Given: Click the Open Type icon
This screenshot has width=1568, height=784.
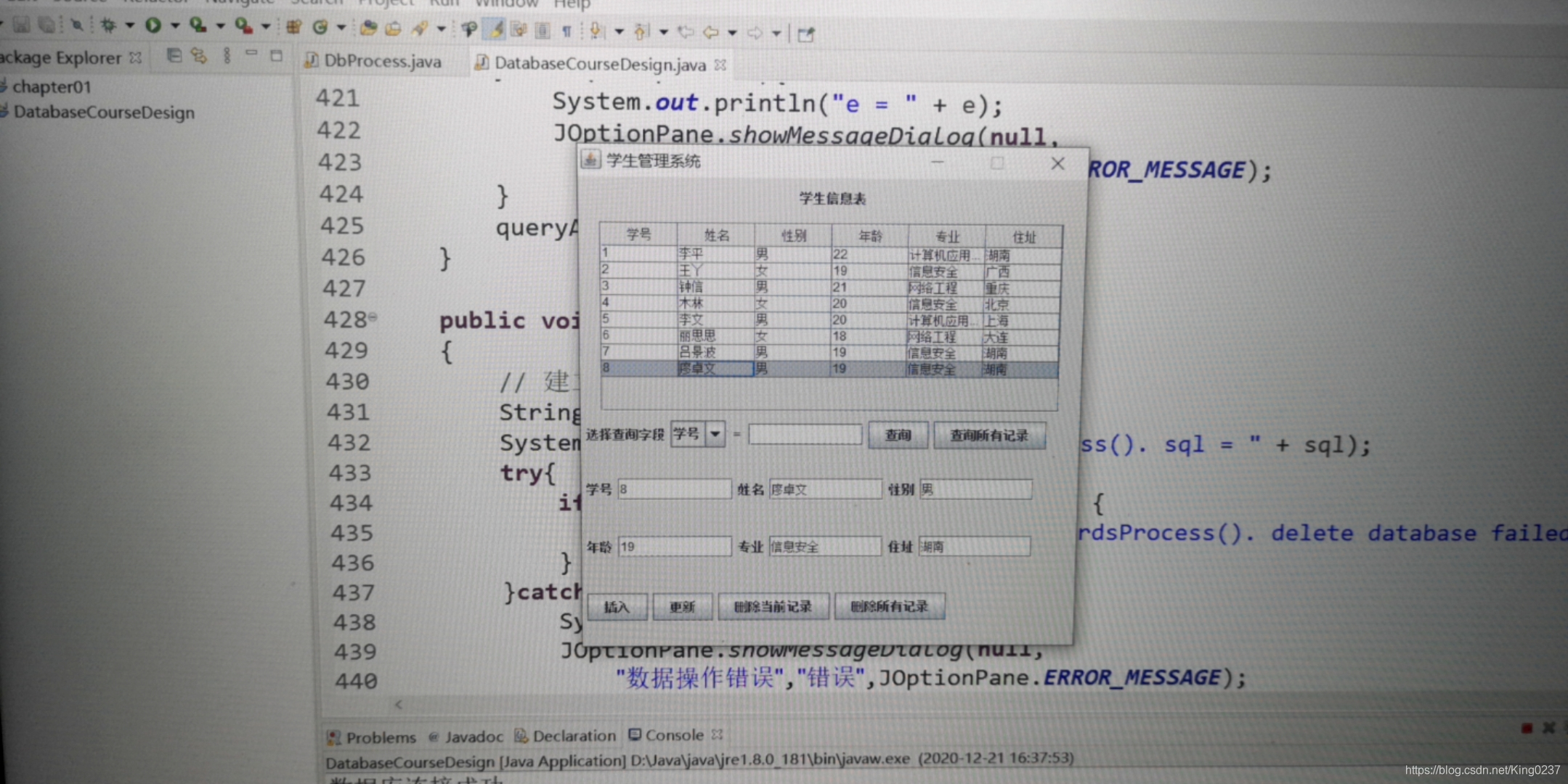Looking at the screenshot, I should coord(368,28).
